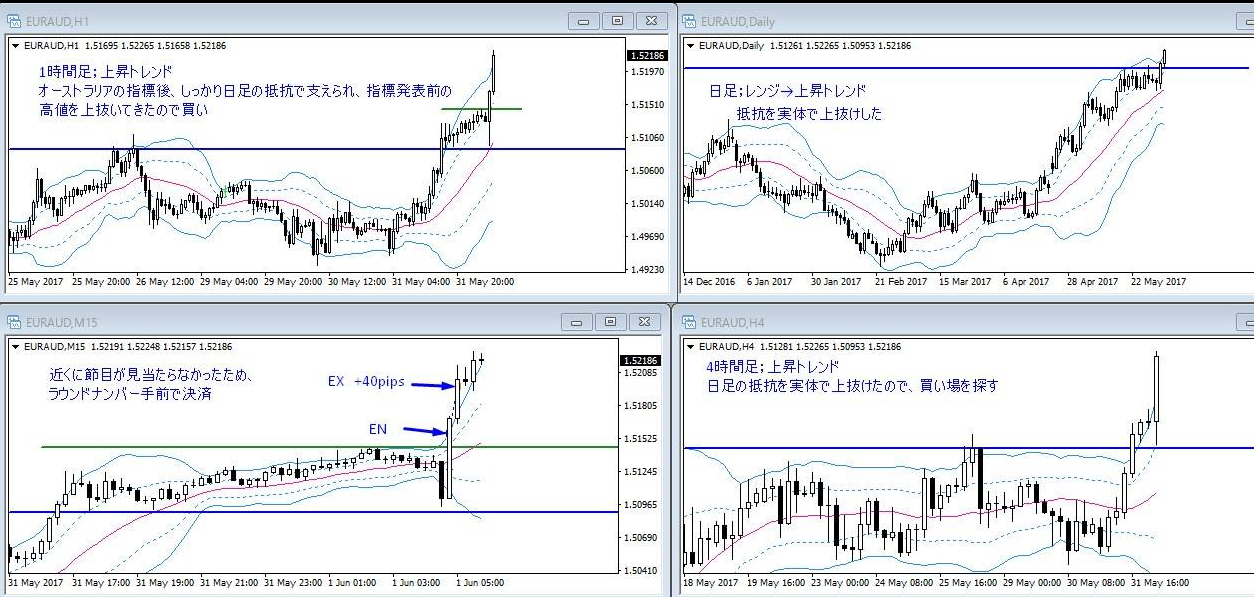Click the EURAUD,M15 window chart icon
The height and width of the screenshot is (597, 1254).
coord(16,322)
